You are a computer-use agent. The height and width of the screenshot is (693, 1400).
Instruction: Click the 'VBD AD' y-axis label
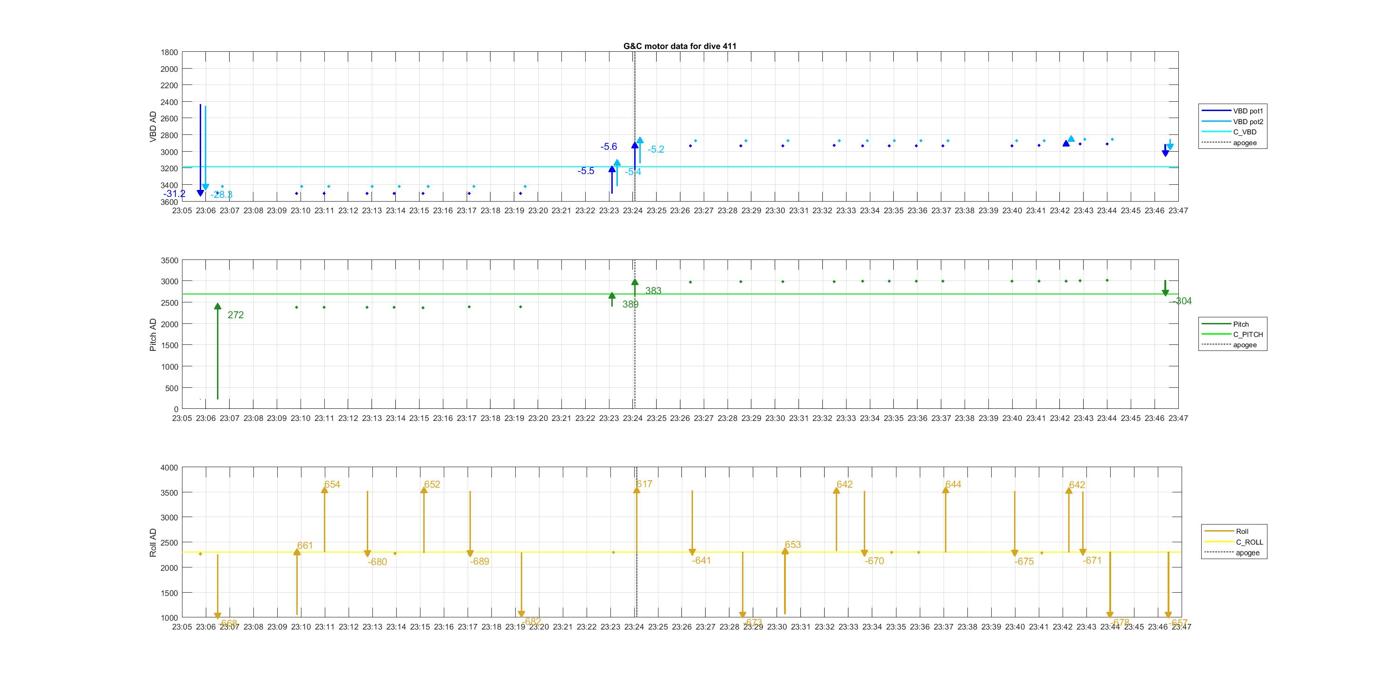154,126
